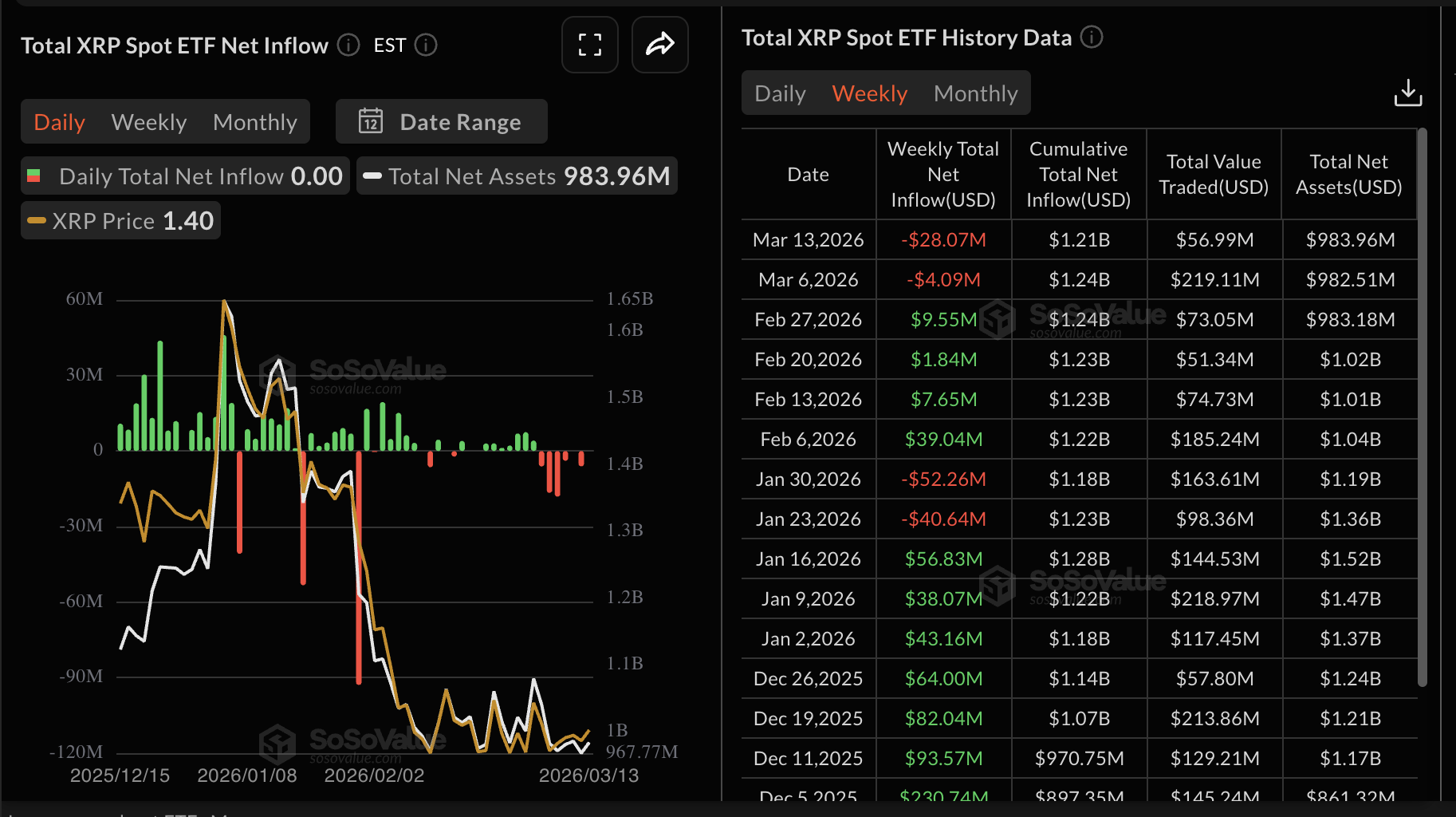This screenshot has height=817, width=1456.
Task: Toggle Daily Total Net Inflow series
Action: 185,176
